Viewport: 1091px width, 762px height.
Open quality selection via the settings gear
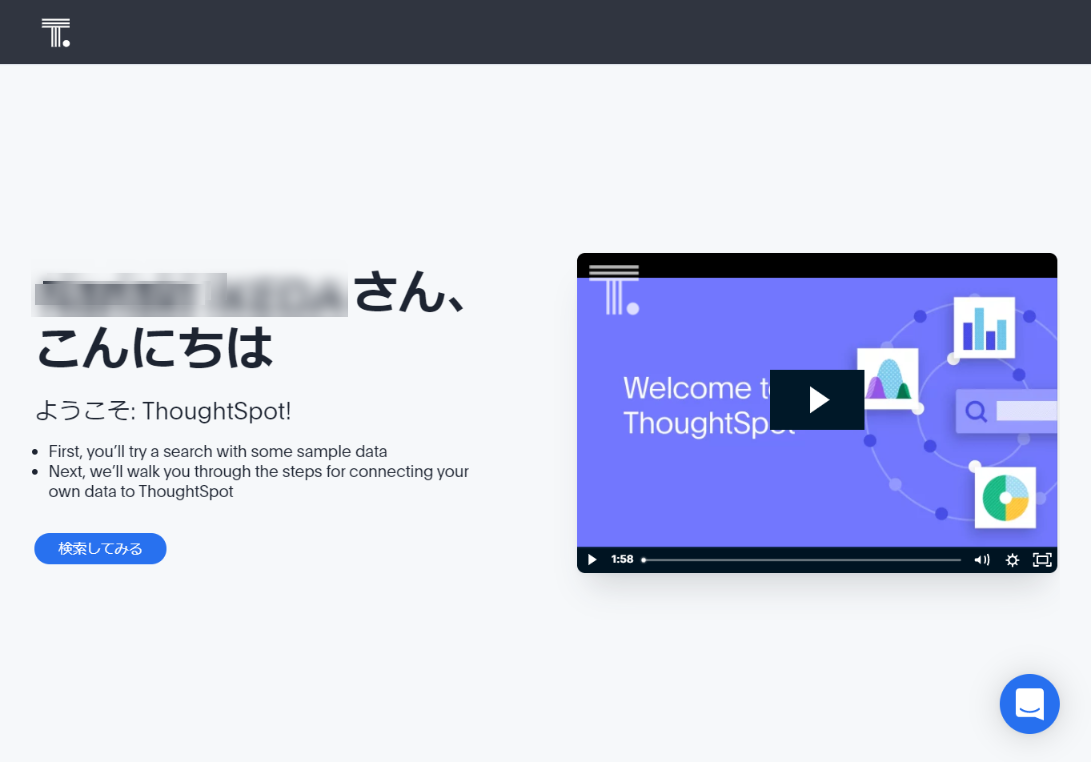(1012, 560)
